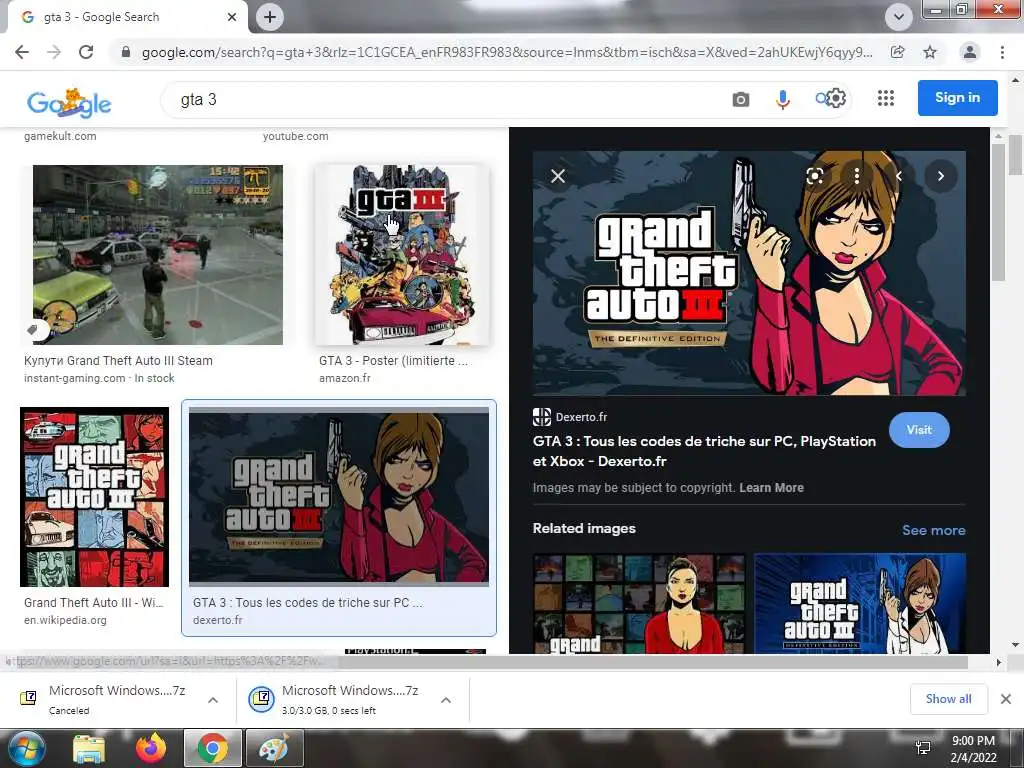The image size is (1024, 768).
Task: Click the network icon in system tray
Action: [923, 748]
